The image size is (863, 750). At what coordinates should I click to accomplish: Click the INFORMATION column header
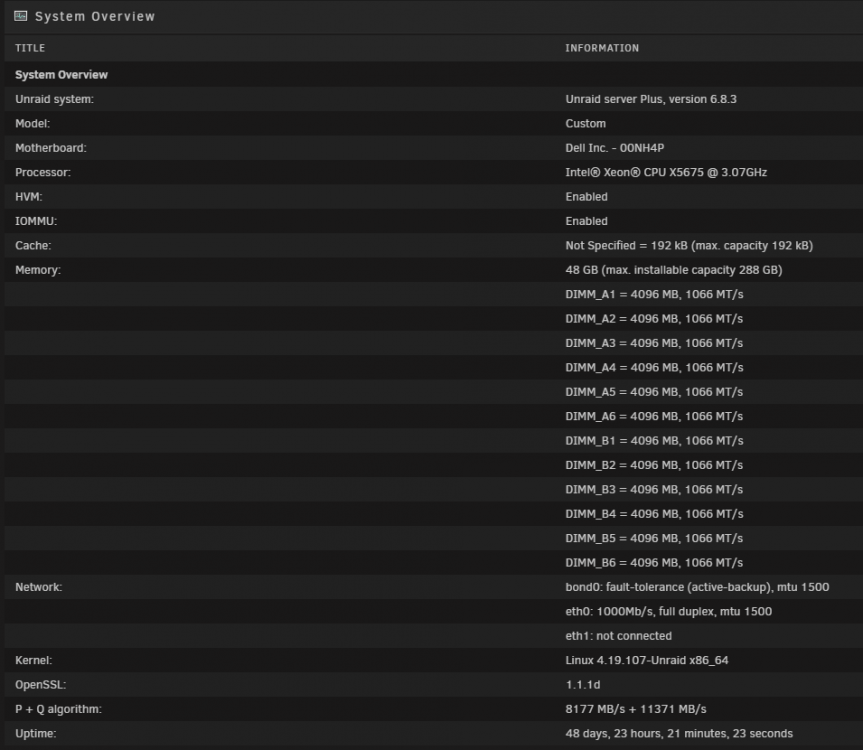602,48
